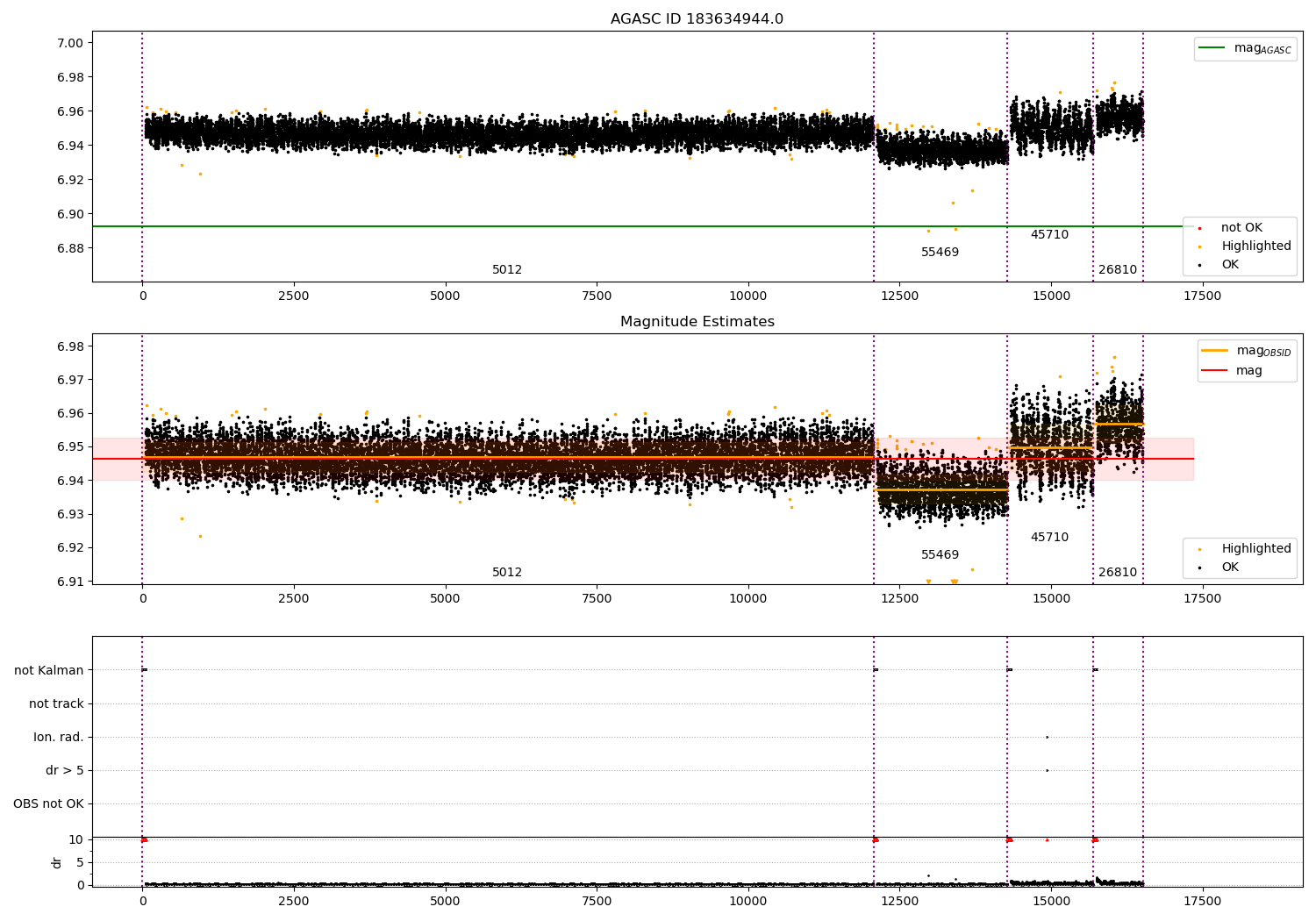The height and width of the screenshot is (921, 1316).
Task: Click obsid label 26810 in the top plot
Action: pyautogui.click(x=1118, y=270)
